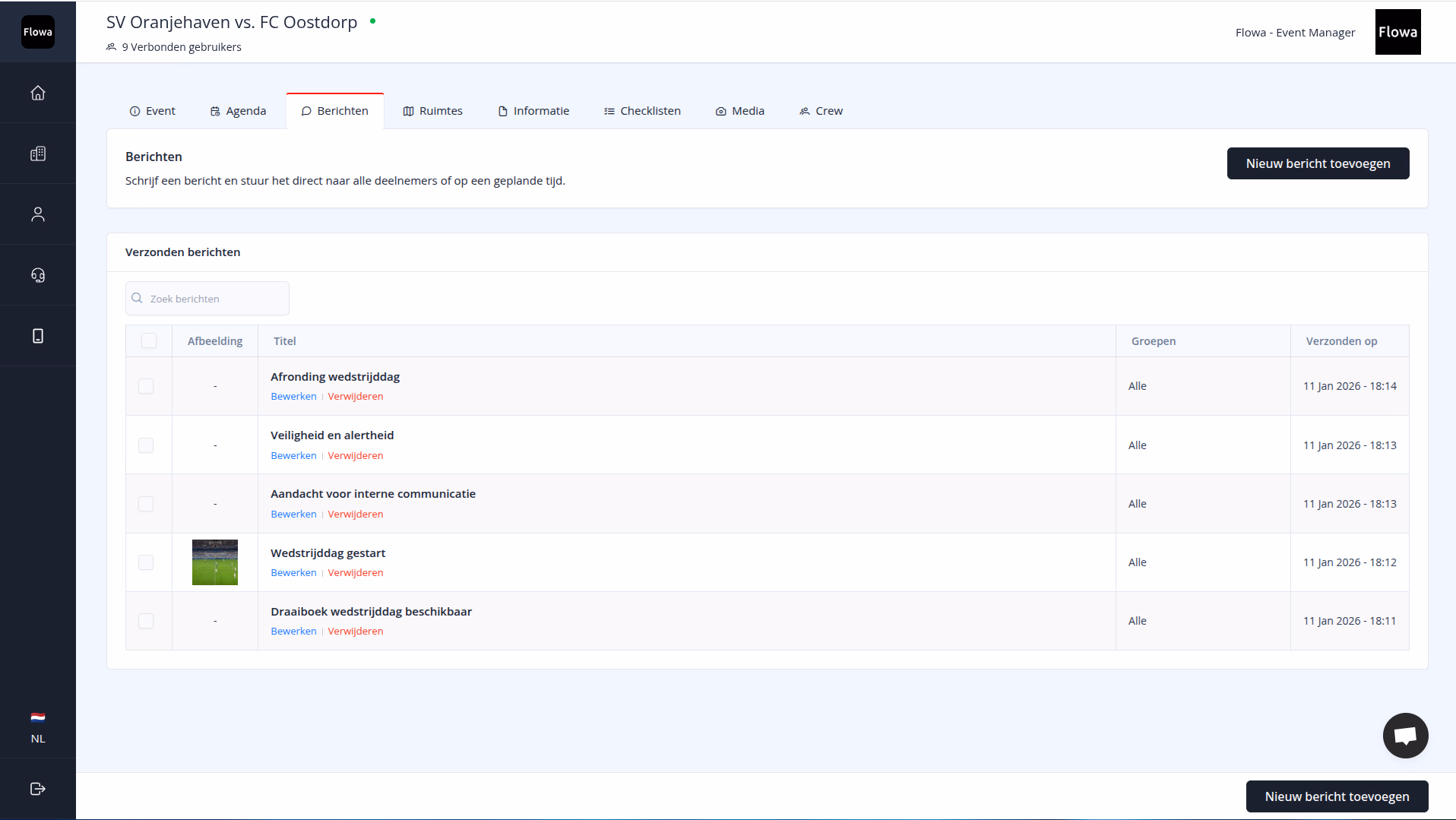Click Verwijderen for Draaiboek wedstrijddag beschikbaar
Viewport: 1456px width, 820px height.
coord(356,631)
